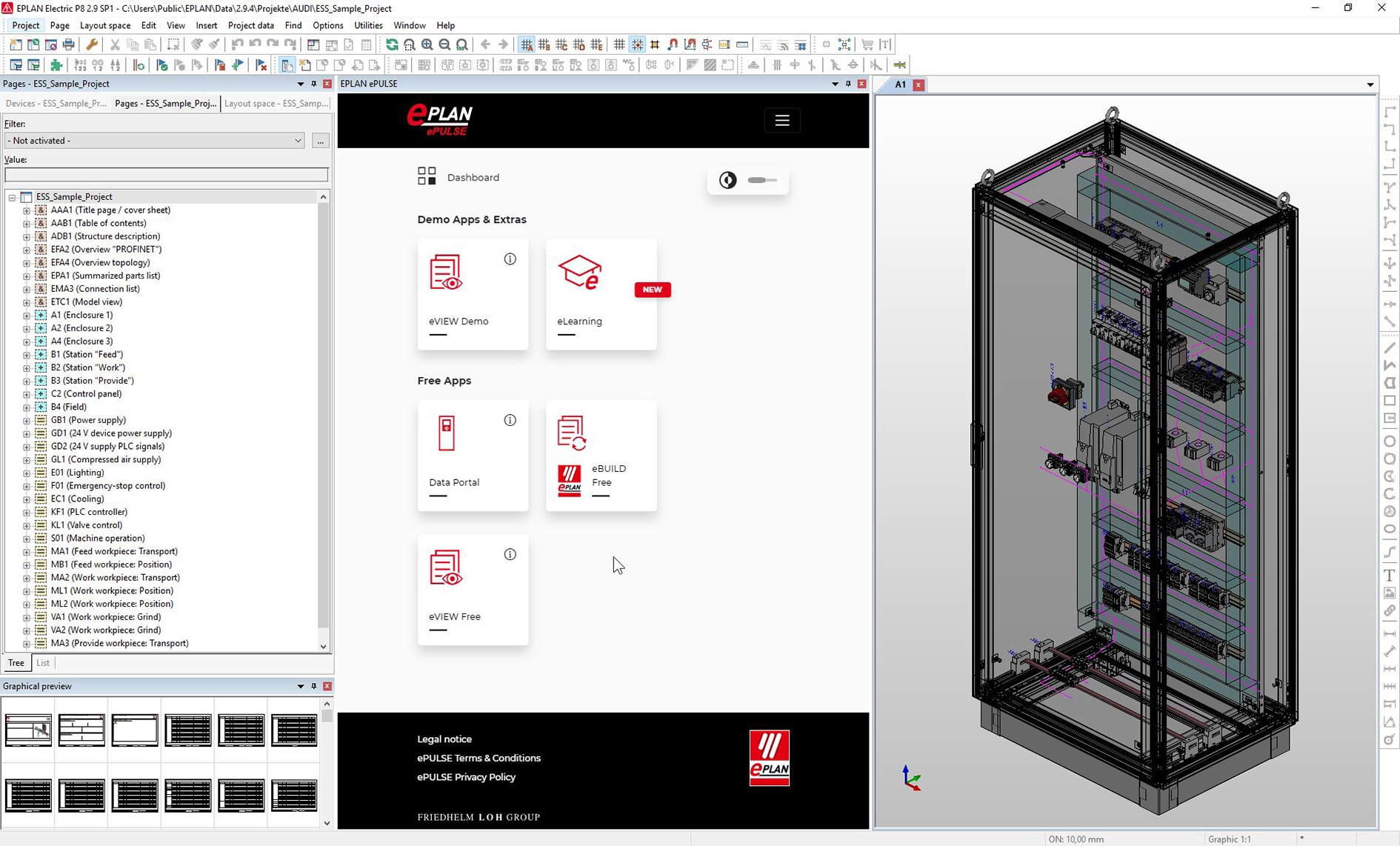
Task: Click the zoom in magnifier icon
Action: [427, 45]
